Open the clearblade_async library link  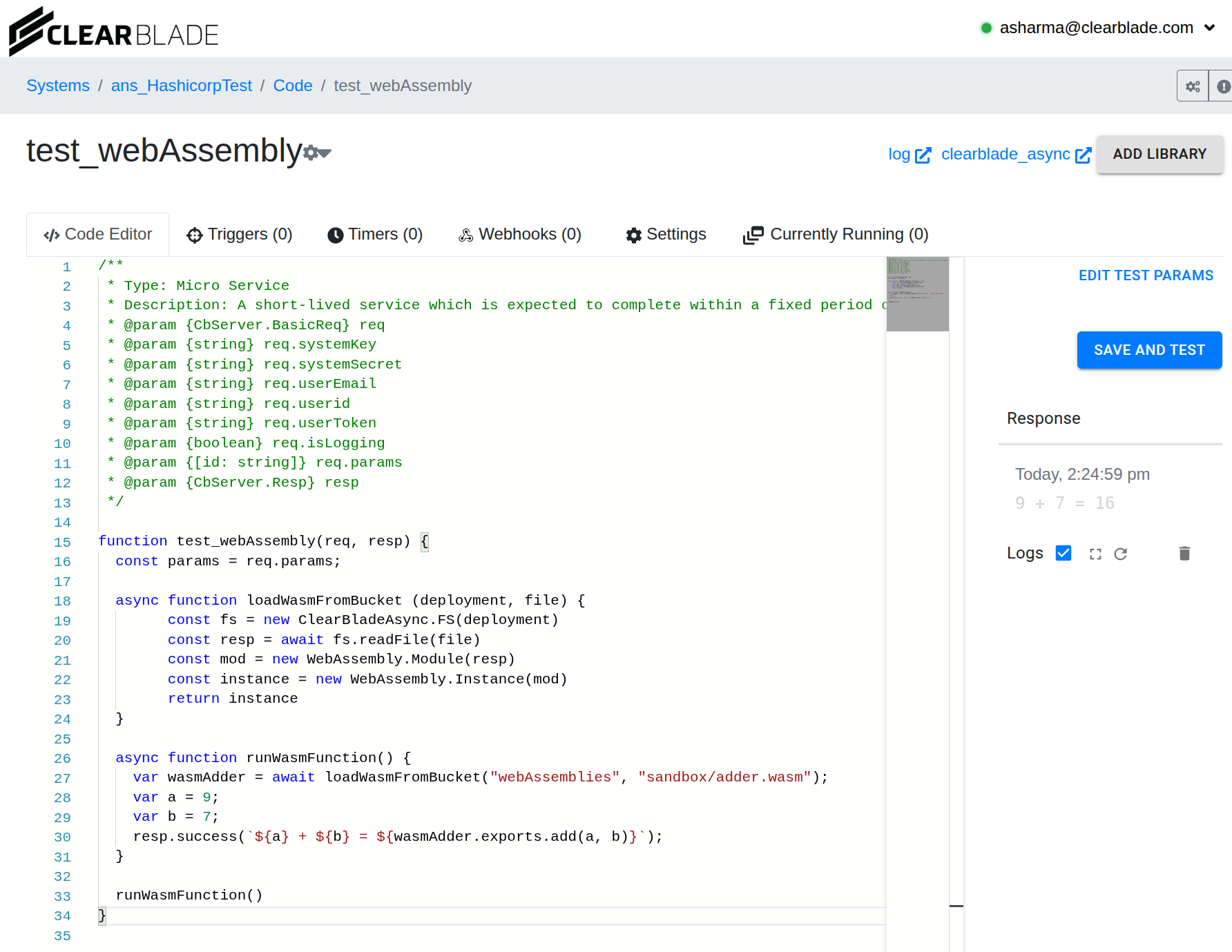[x=1016, y=154]
